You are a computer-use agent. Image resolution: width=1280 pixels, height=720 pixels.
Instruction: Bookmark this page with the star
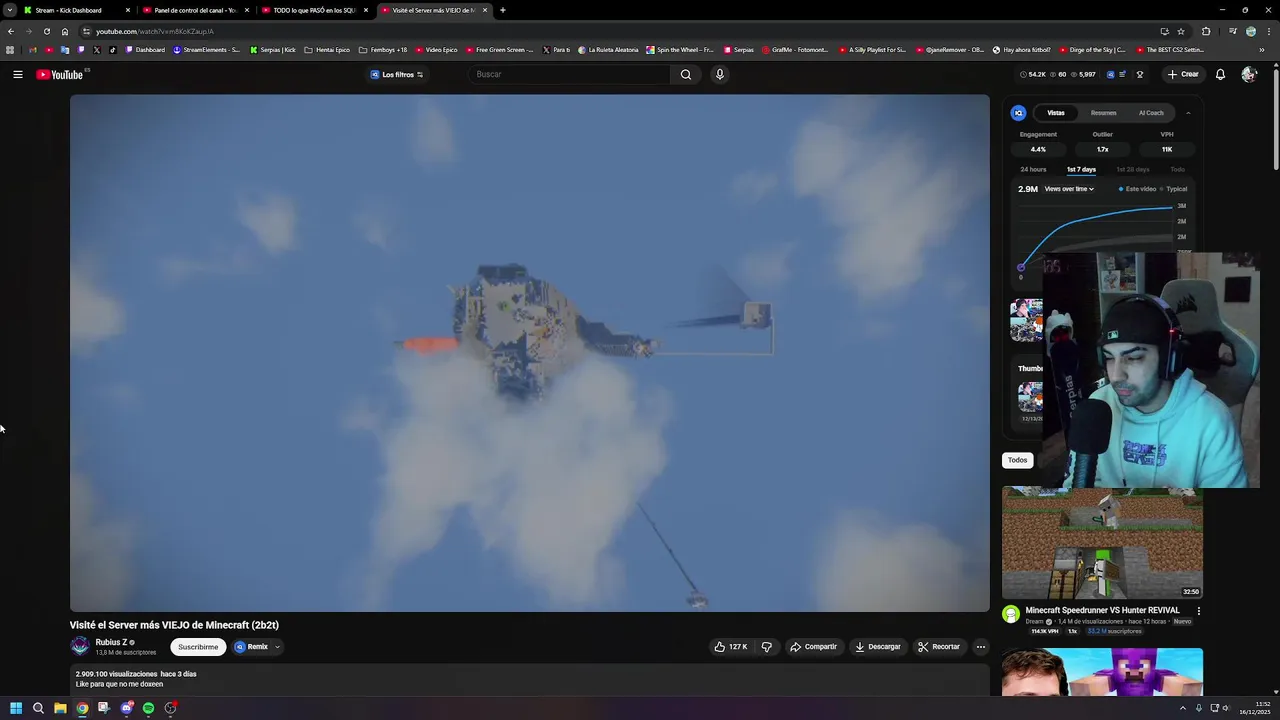(1181, 31)
